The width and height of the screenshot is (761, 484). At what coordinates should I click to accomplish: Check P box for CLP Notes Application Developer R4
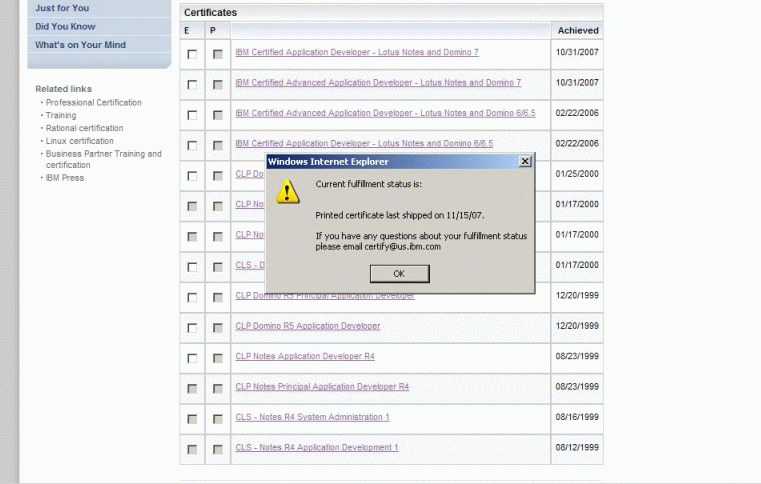(218, 358)
